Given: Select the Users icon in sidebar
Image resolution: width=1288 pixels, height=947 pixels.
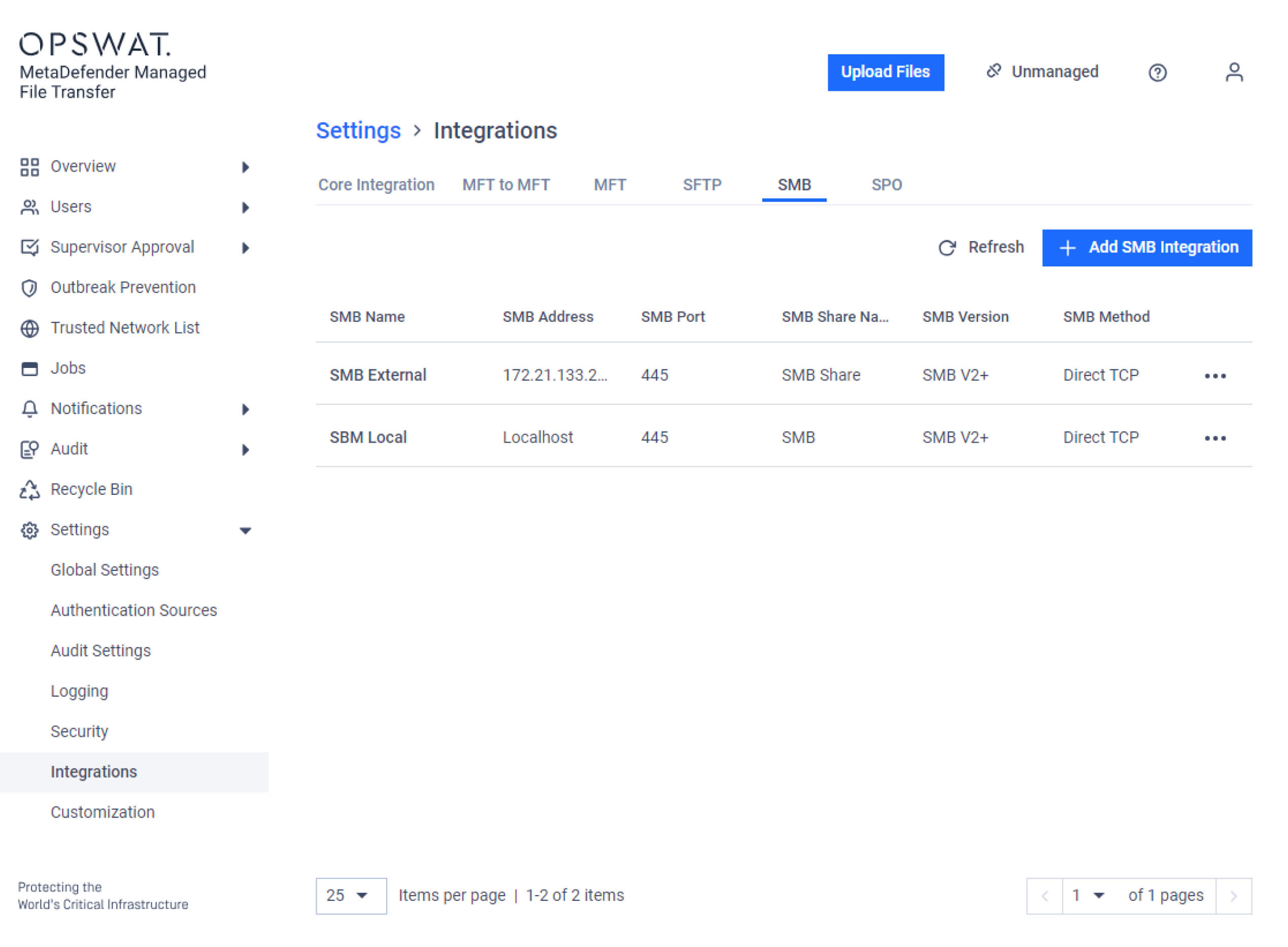Looking at the screenshot, I should (x=29, y=207).
